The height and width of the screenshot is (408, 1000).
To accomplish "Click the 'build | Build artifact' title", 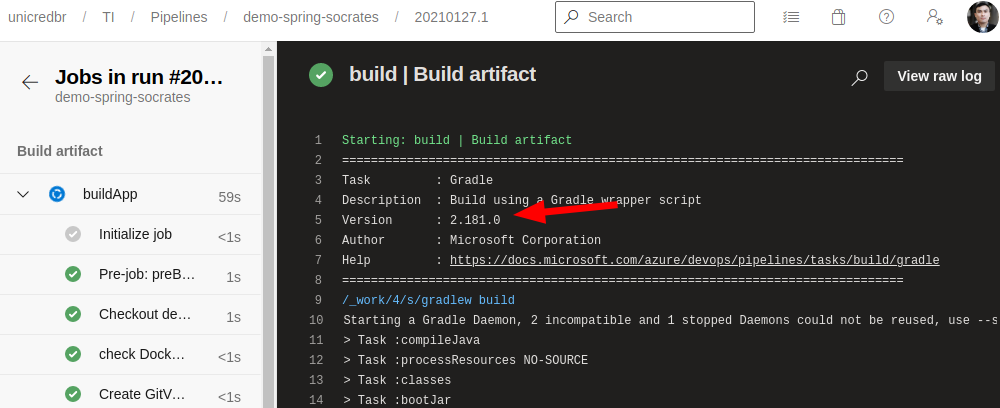I will pyautogui.click(x=443, y=75).
